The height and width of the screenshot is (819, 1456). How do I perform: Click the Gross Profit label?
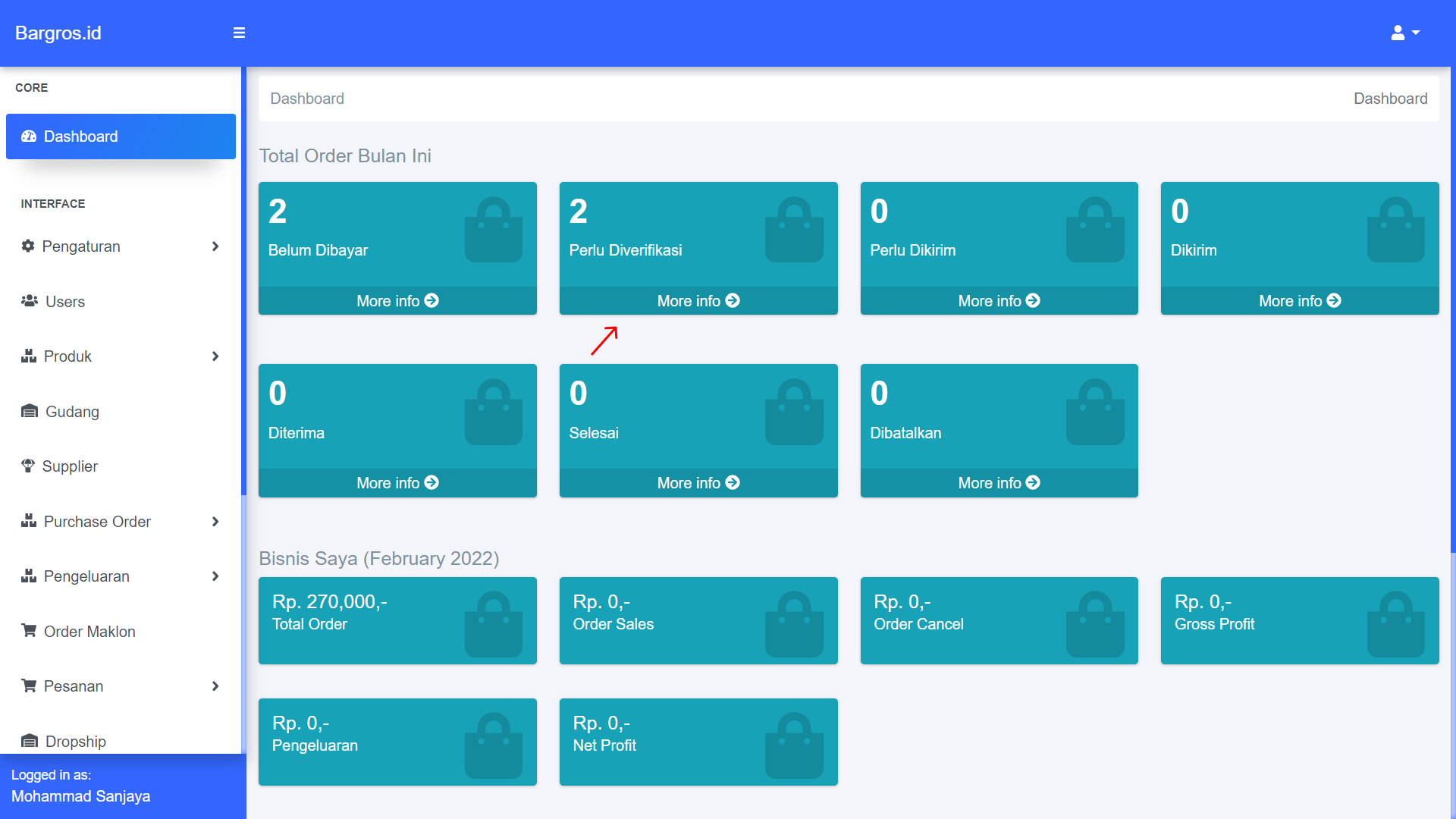1214,624
